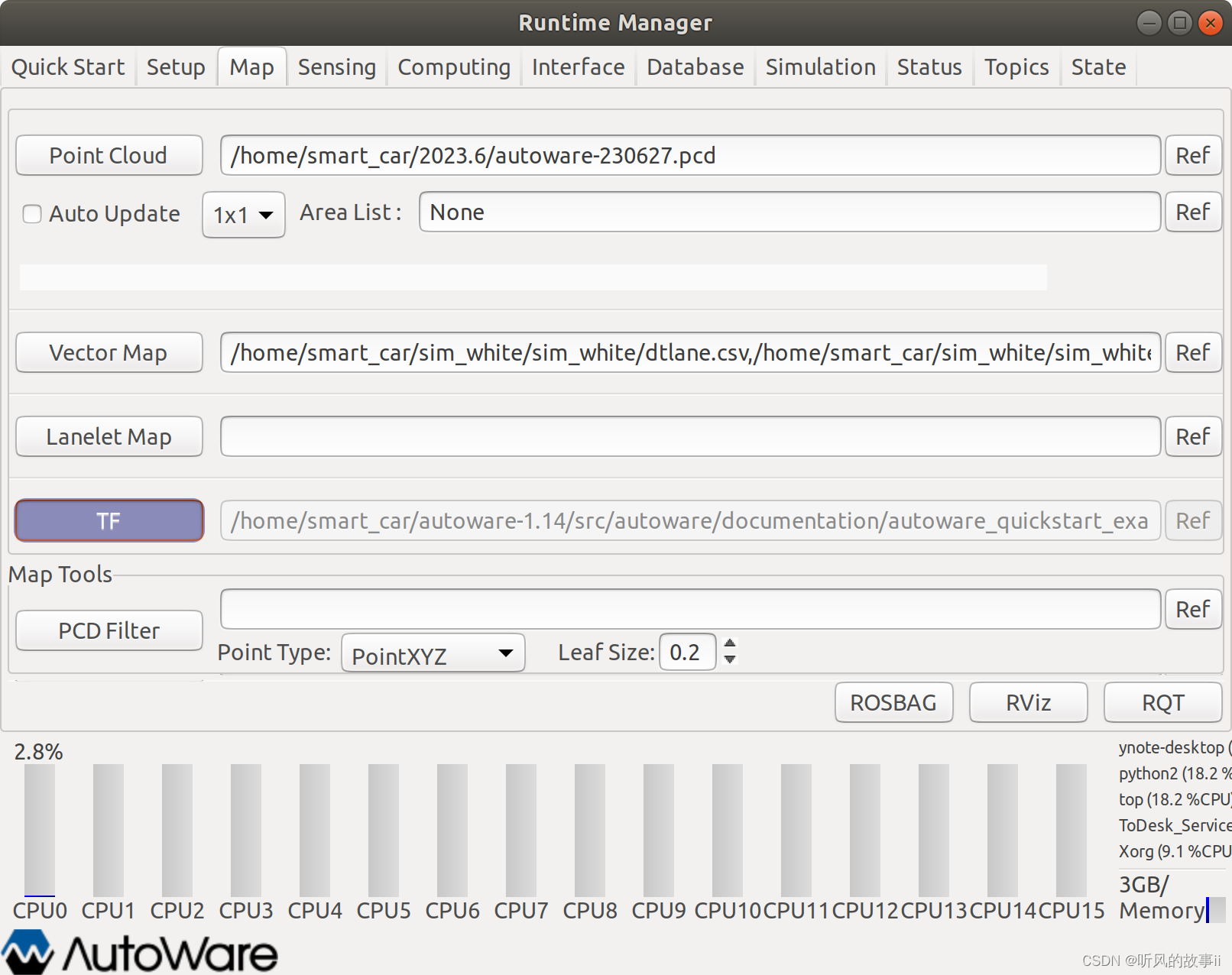Increase Leaf Size using the up stepper arrow

tap(730, 645)
